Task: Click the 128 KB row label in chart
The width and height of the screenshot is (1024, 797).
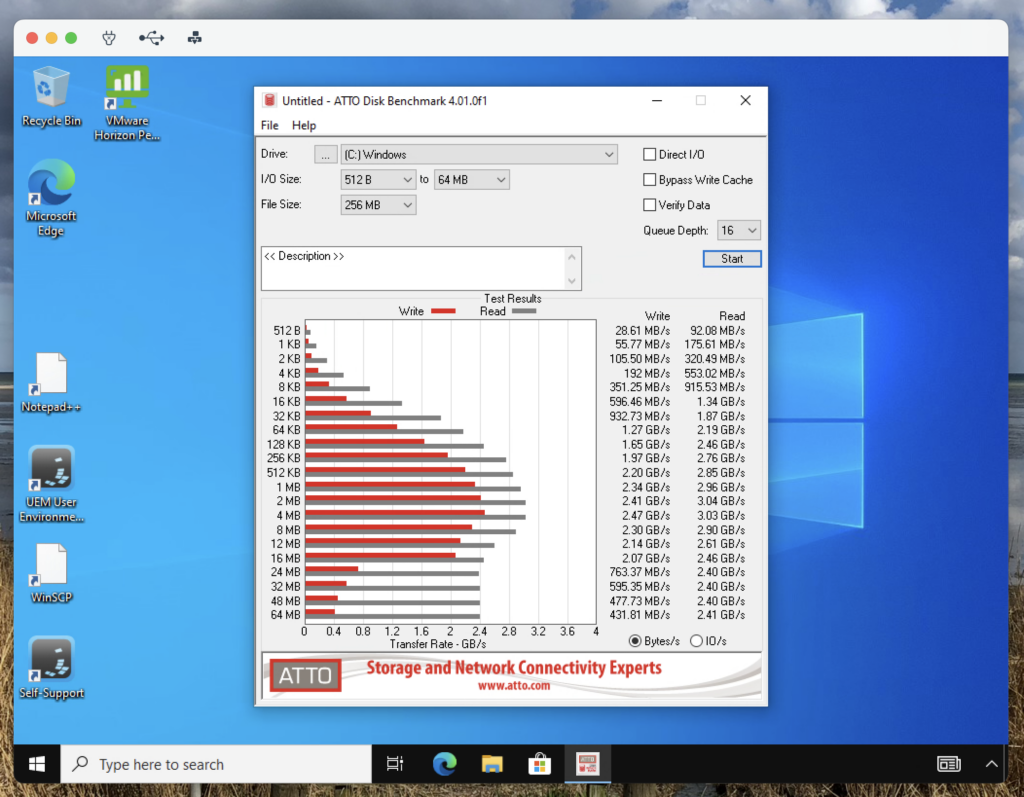Action: [283, 444]
